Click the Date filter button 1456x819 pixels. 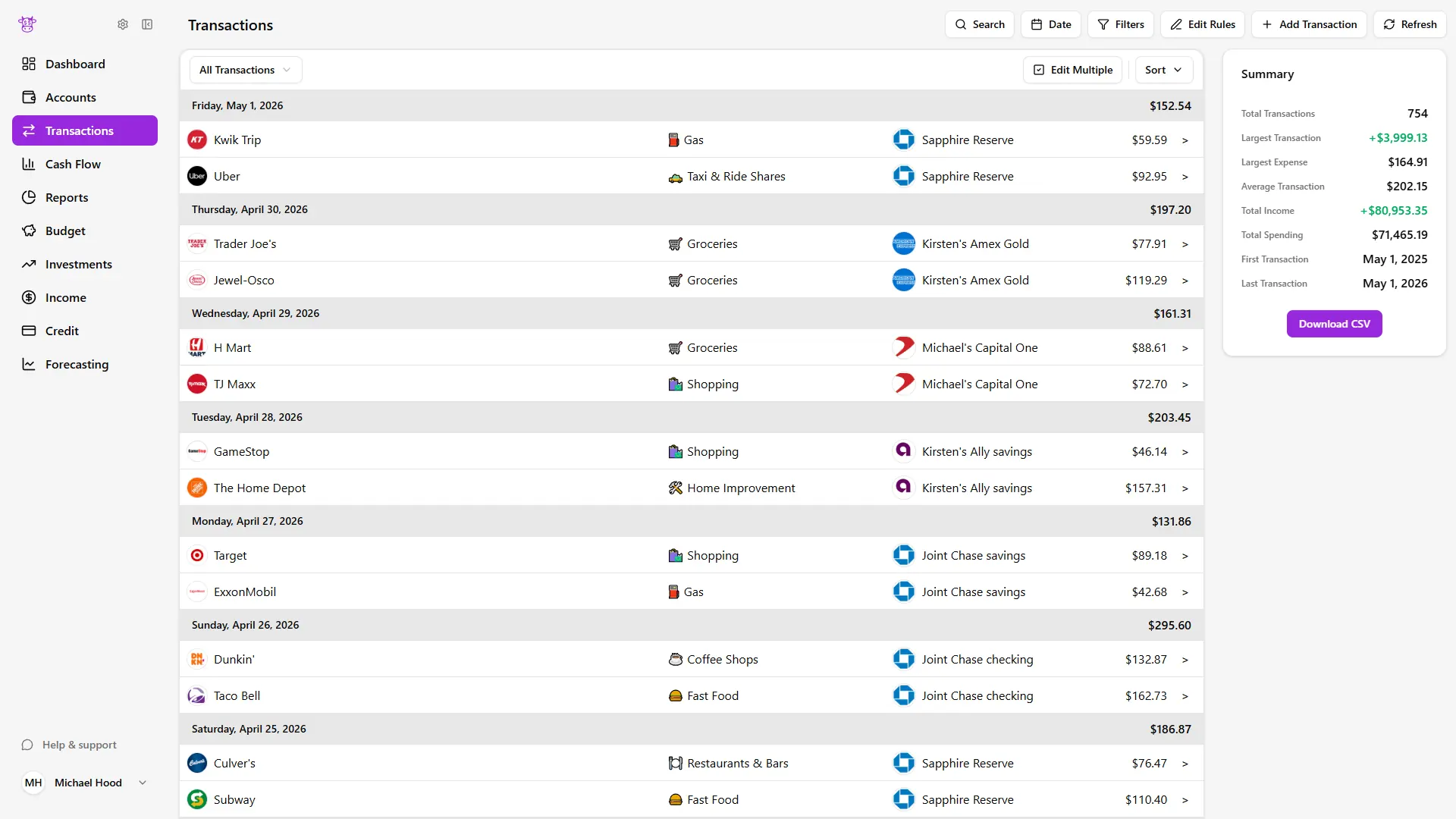point(1051,24)
